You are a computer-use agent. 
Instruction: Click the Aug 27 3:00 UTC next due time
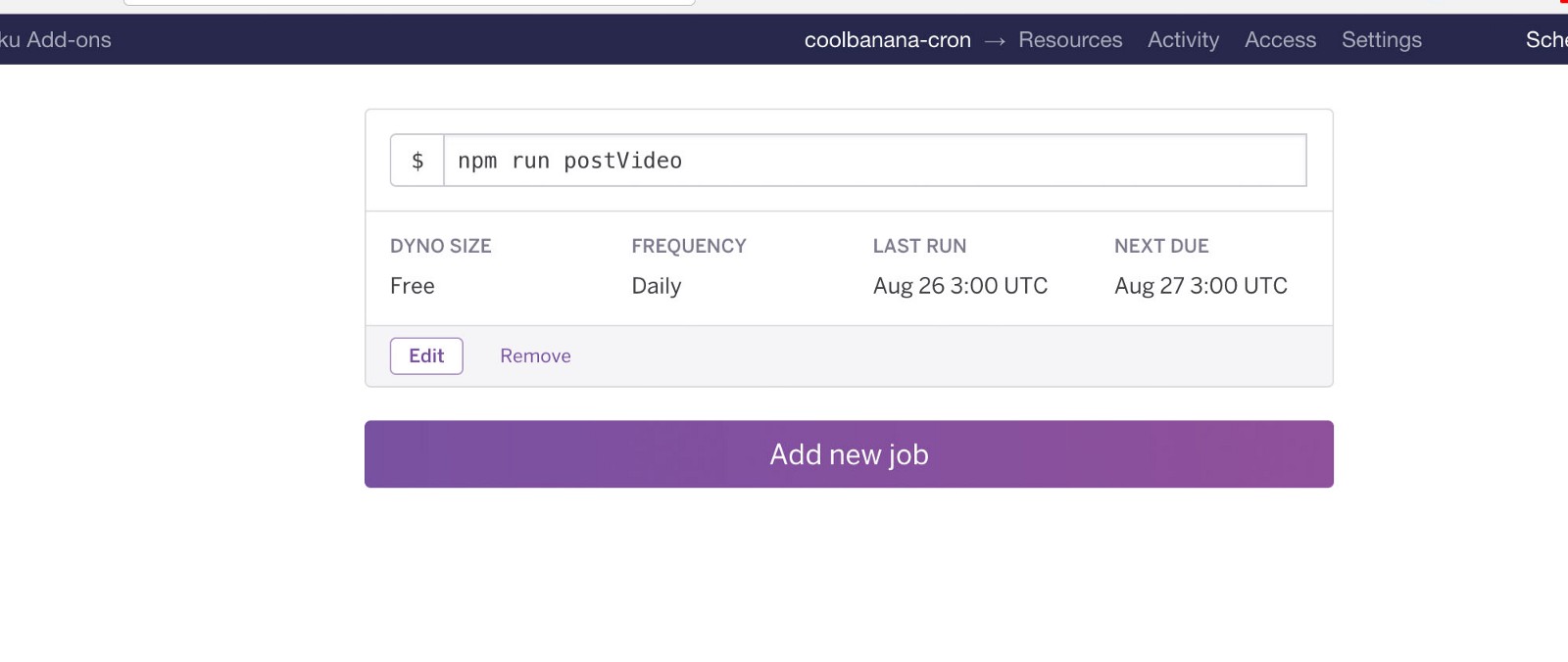[x=1200, y=286]
